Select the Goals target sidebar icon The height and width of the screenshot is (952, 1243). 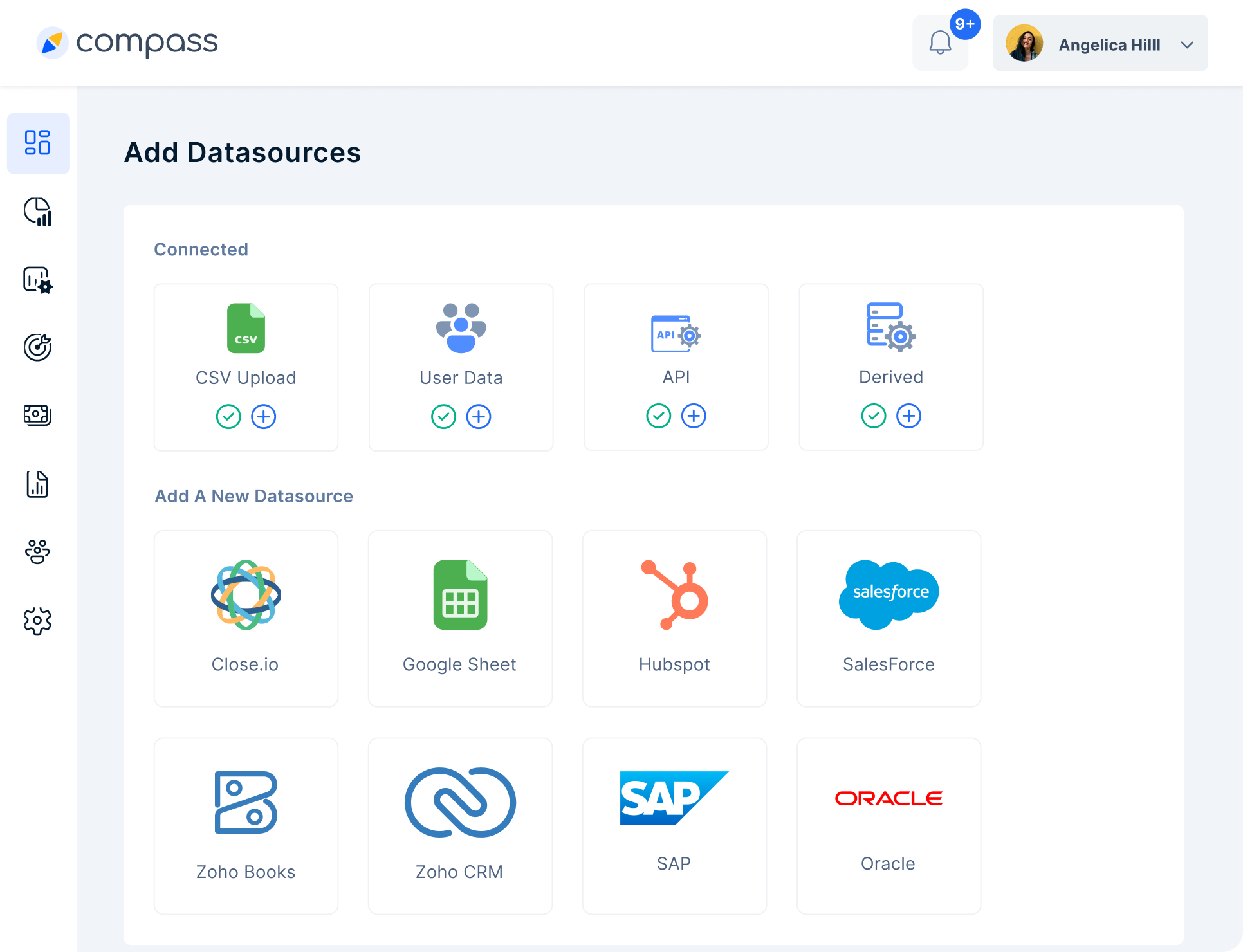[38, 347]
